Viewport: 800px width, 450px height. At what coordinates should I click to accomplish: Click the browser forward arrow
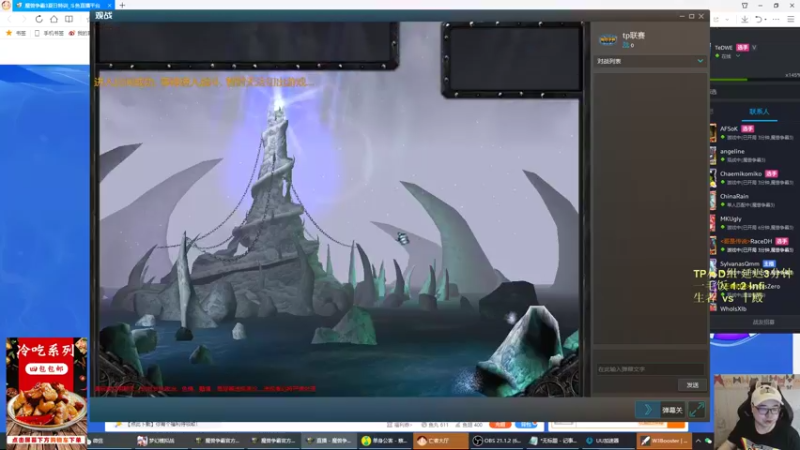[23, 19]
